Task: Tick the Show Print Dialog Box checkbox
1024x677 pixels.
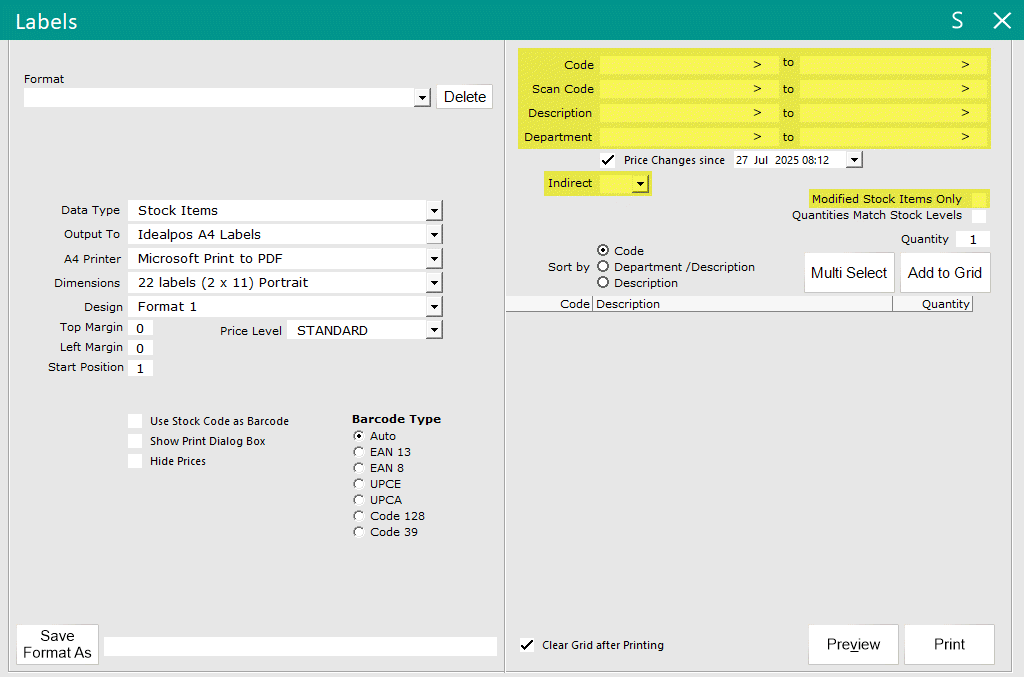Action: (x=135, y=441)
